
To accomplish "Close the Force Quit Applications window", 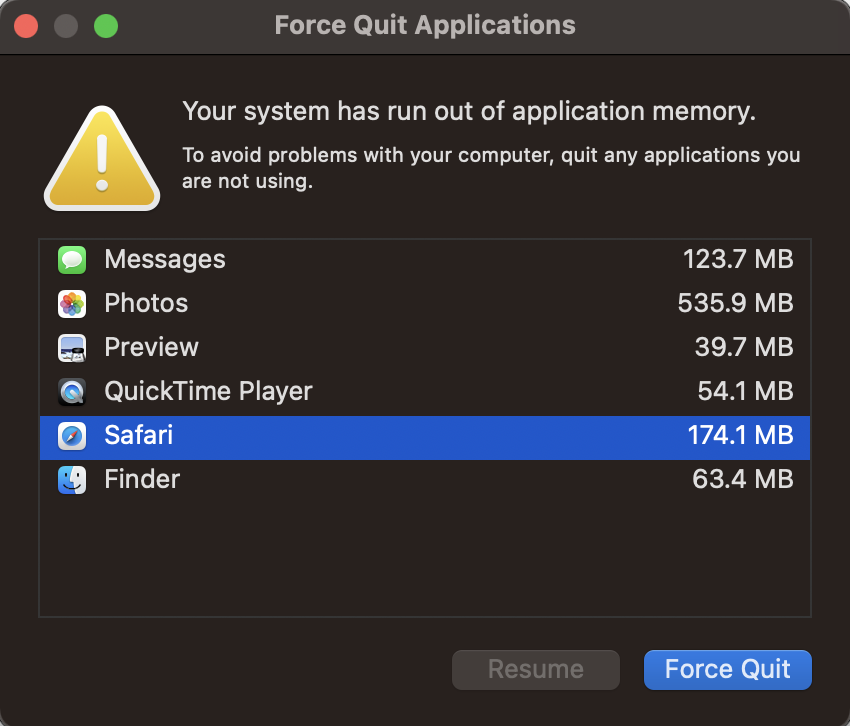I will [26, 26].
